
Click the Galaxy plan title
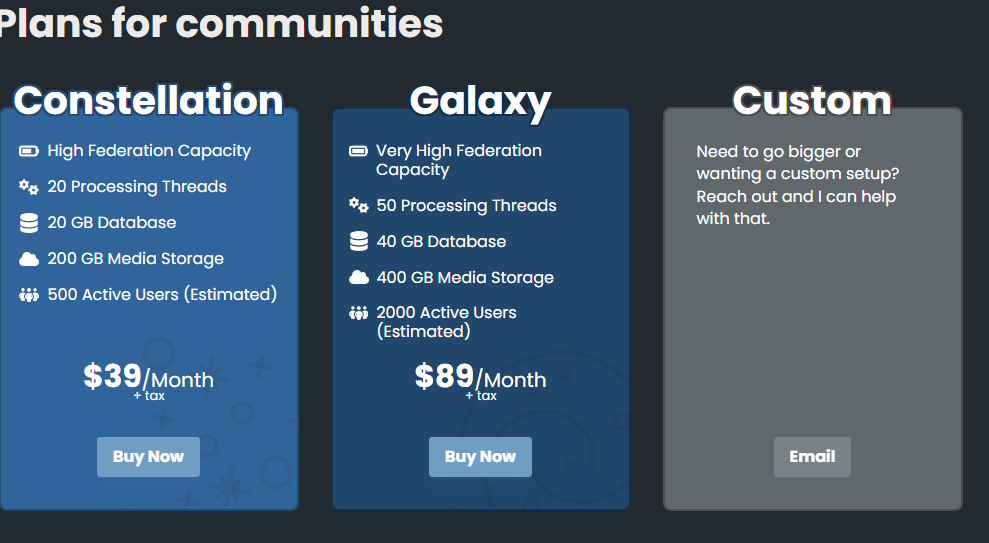[480, 101]
